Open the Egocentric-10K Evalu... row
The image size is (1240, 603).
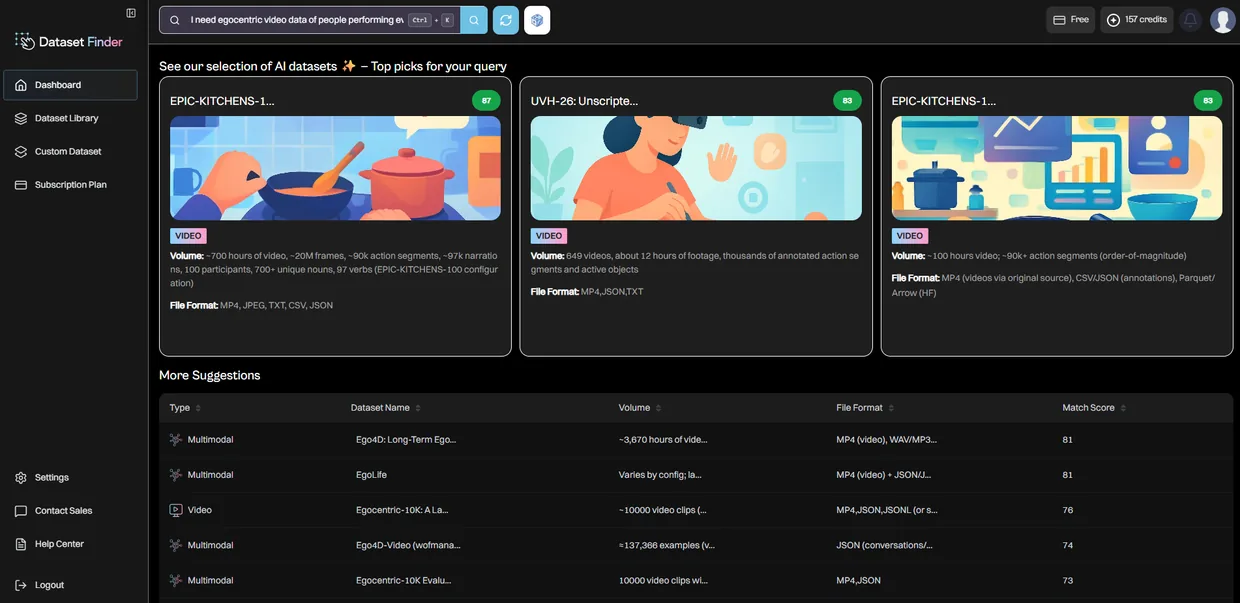[696, 580]
